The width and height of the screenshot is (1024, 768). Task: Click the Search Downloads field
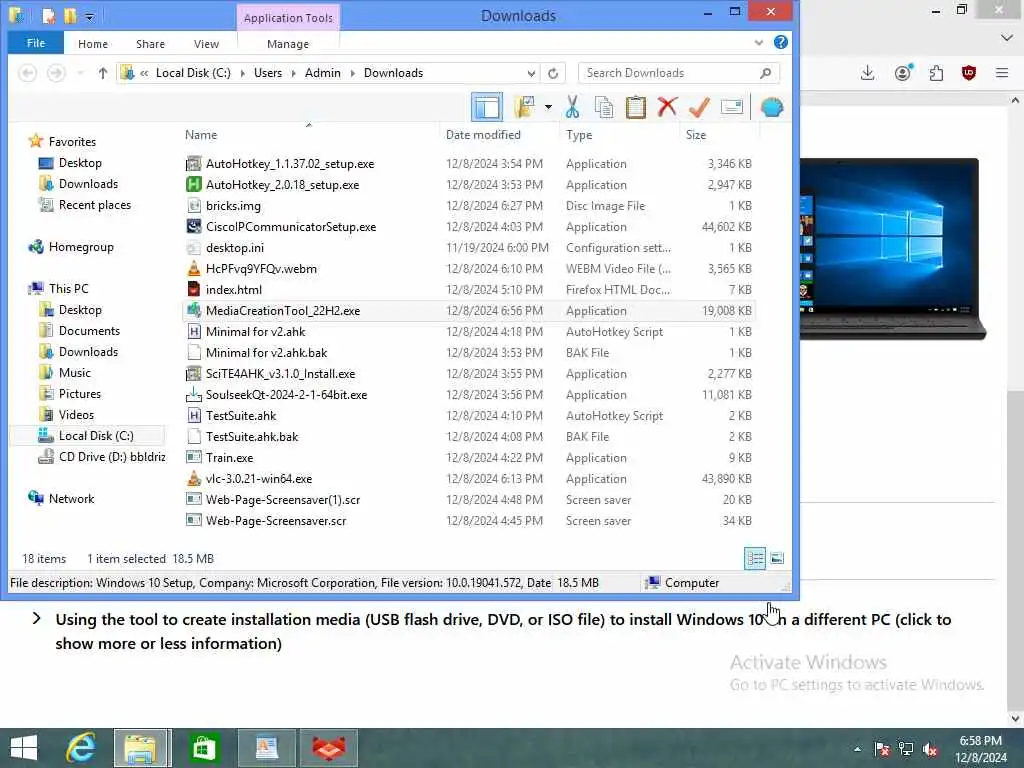[678, 73]
